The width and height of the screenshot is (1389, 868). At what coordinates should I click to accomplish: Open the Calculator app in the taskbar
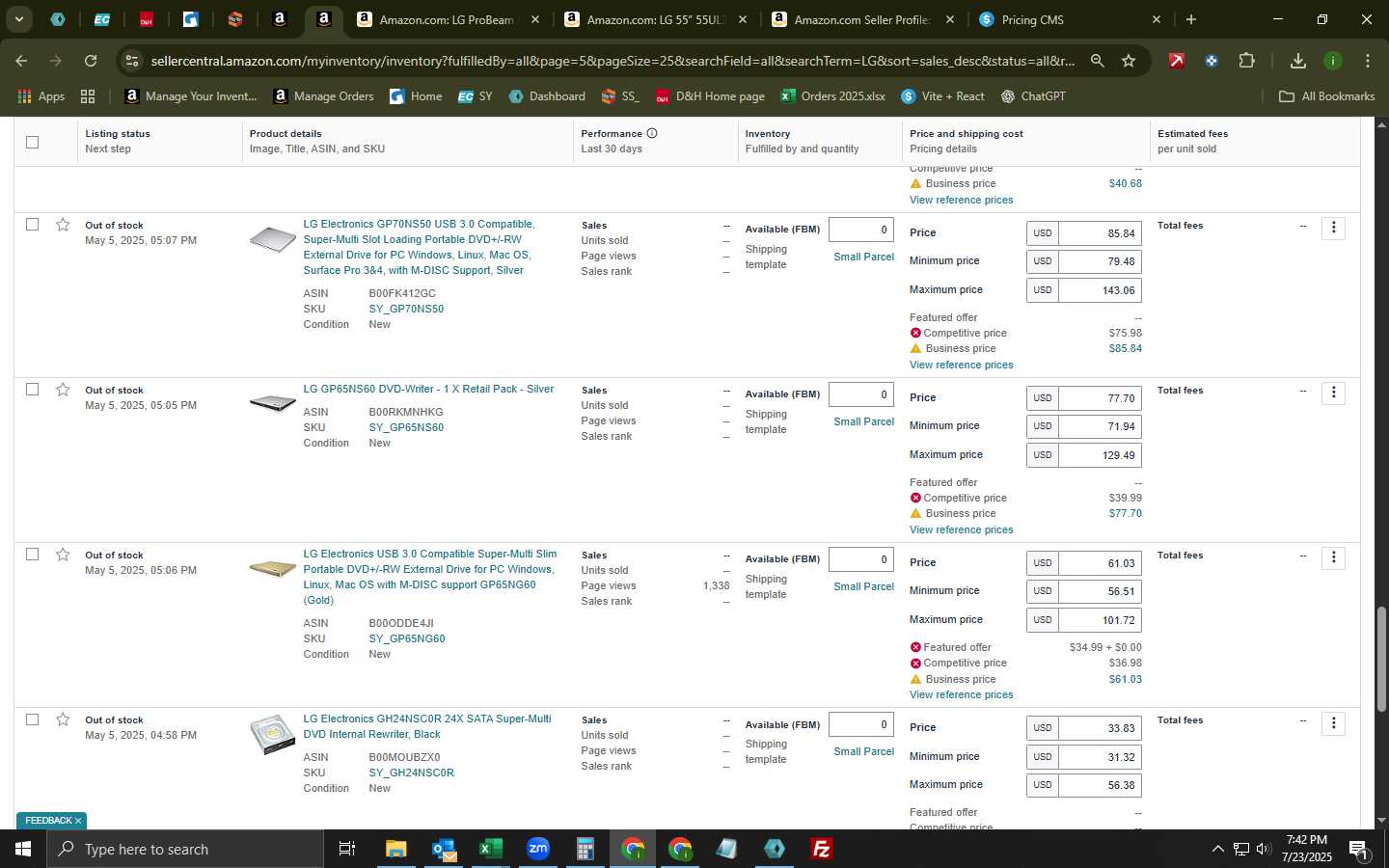pyautogui.click(x=586, y=849)
